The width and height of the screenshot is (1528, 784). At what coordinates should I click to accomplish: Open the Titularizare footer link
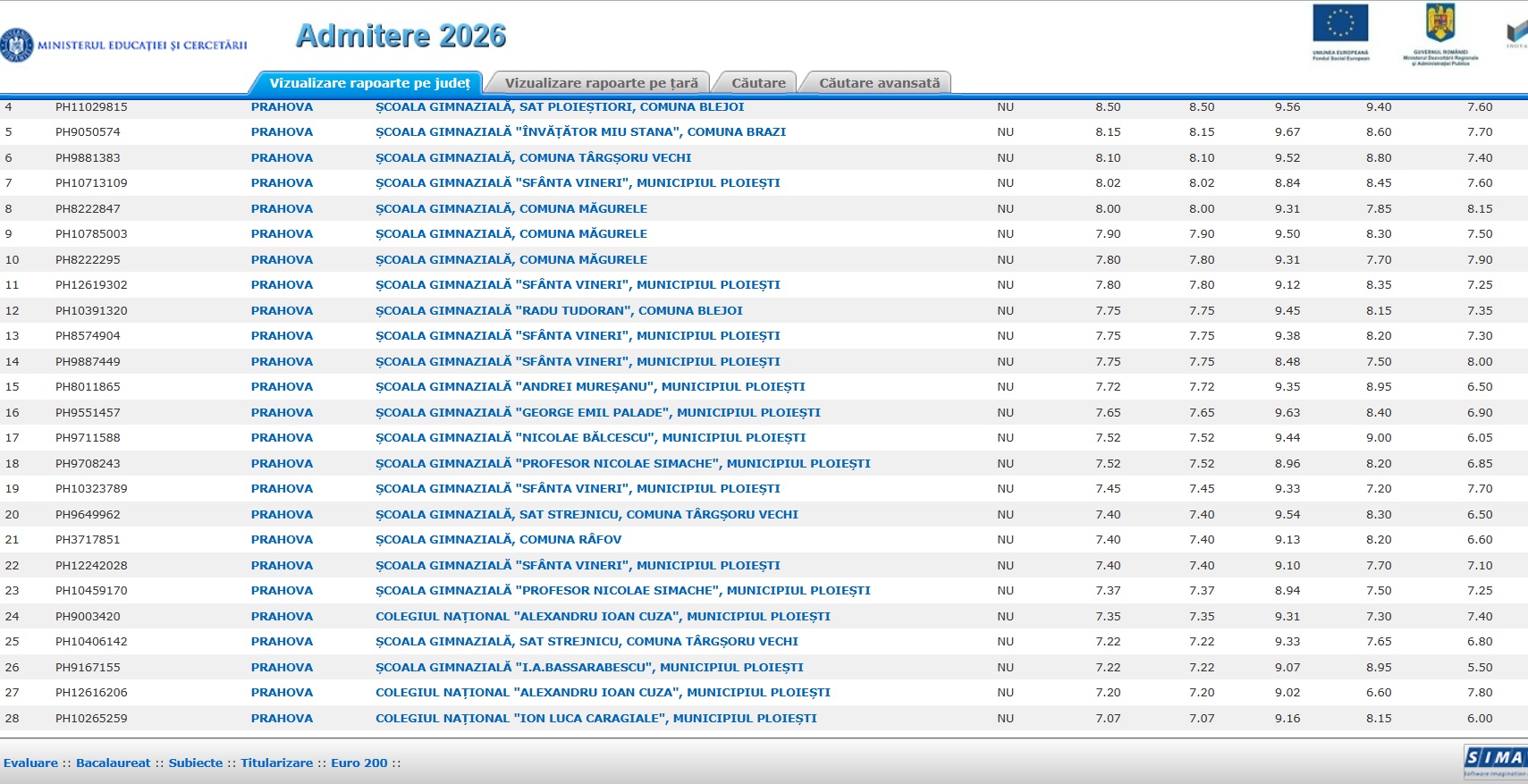[277, 763]
